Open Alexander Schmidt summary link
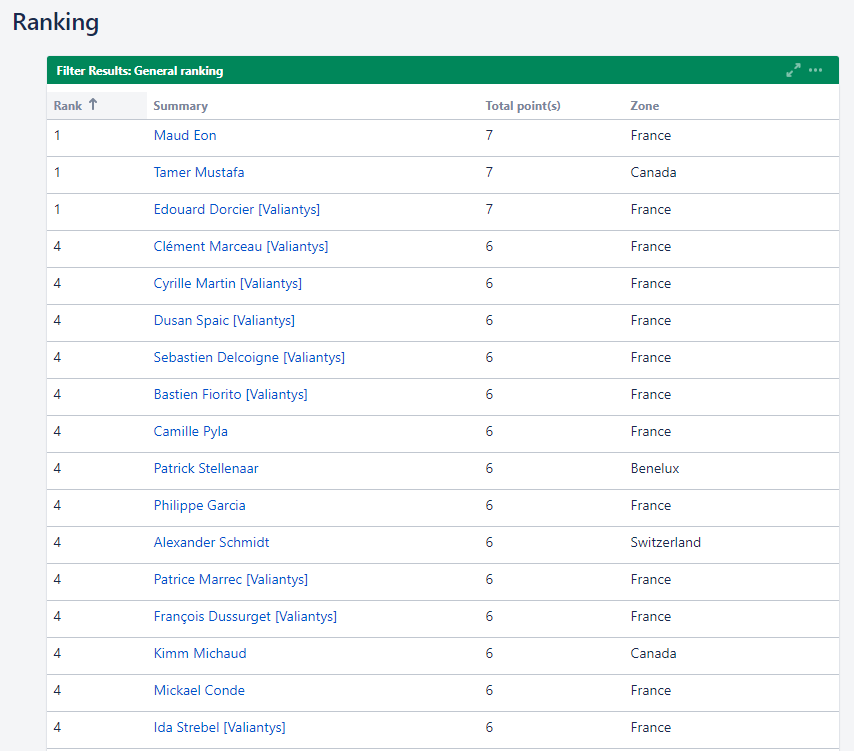The image size is (854, 751). 211,542
